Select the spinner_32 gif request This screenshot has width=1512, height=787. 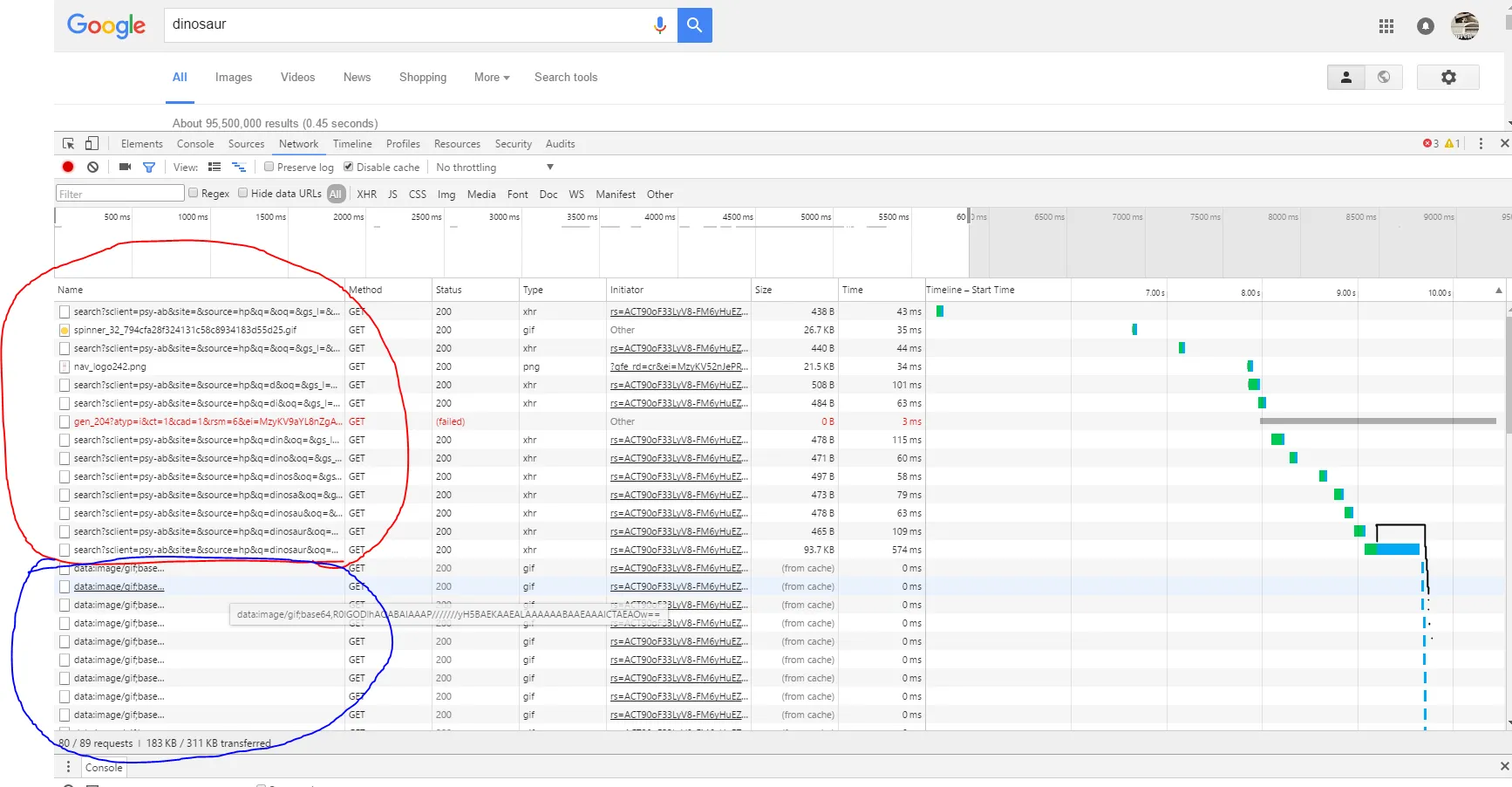click(x=185, y=331)
